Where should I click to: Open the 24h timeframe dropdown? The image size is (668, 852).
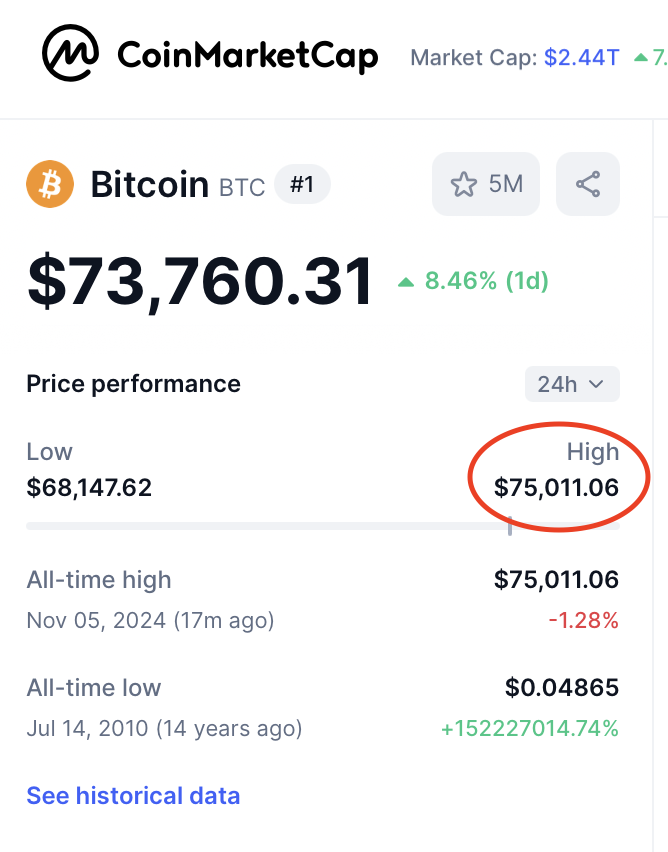coord(572,384)
